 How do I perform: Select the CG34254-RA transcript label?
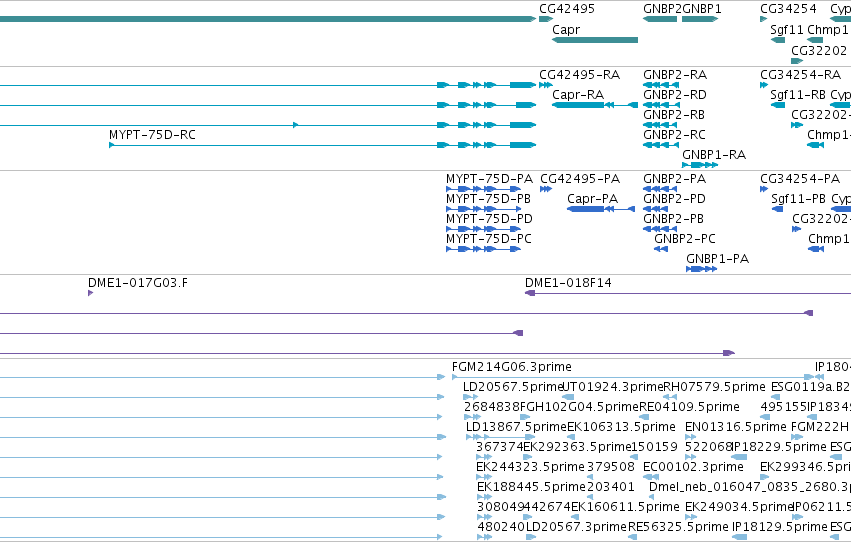(801, 74)
